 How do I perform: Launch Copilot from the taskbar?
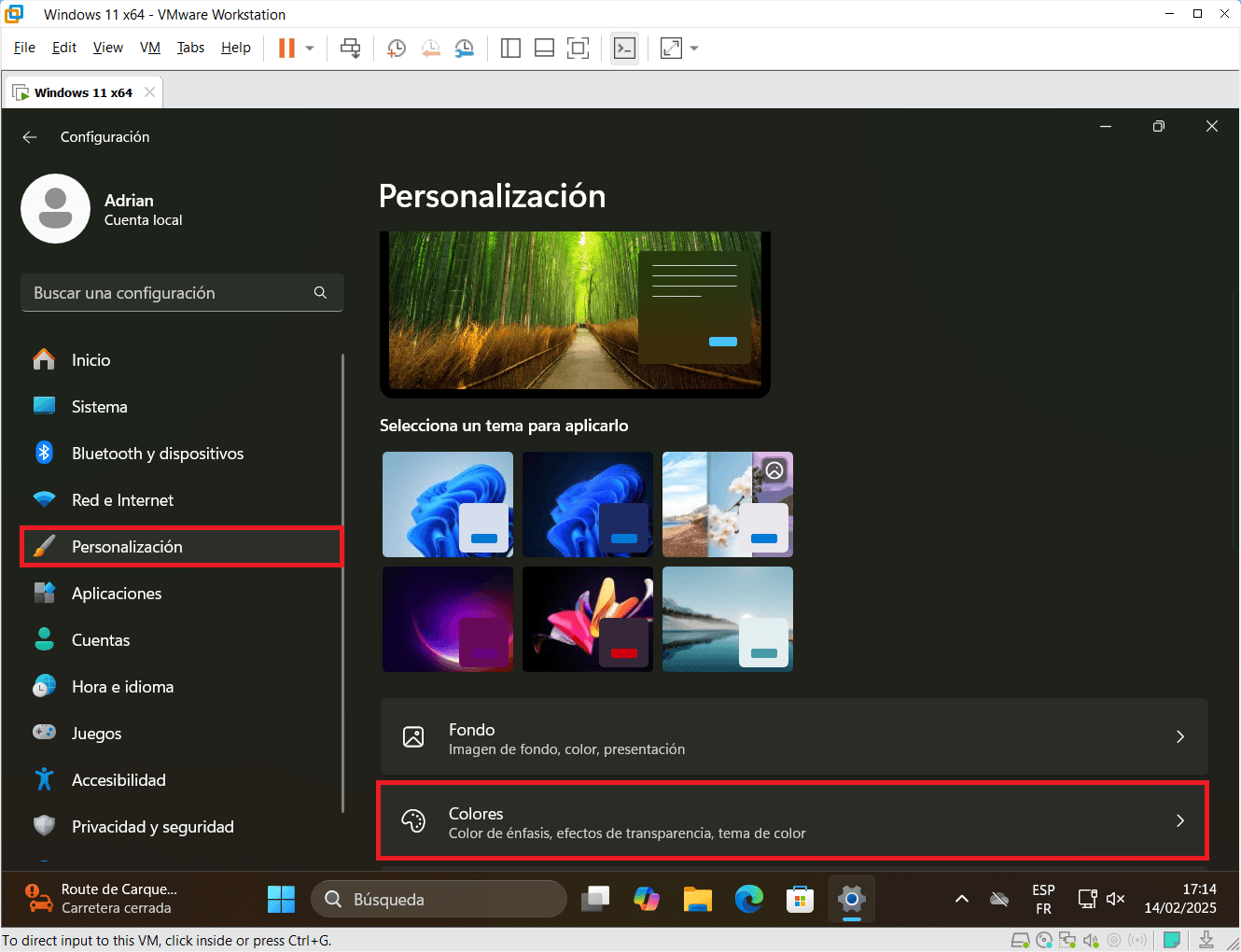647,900
